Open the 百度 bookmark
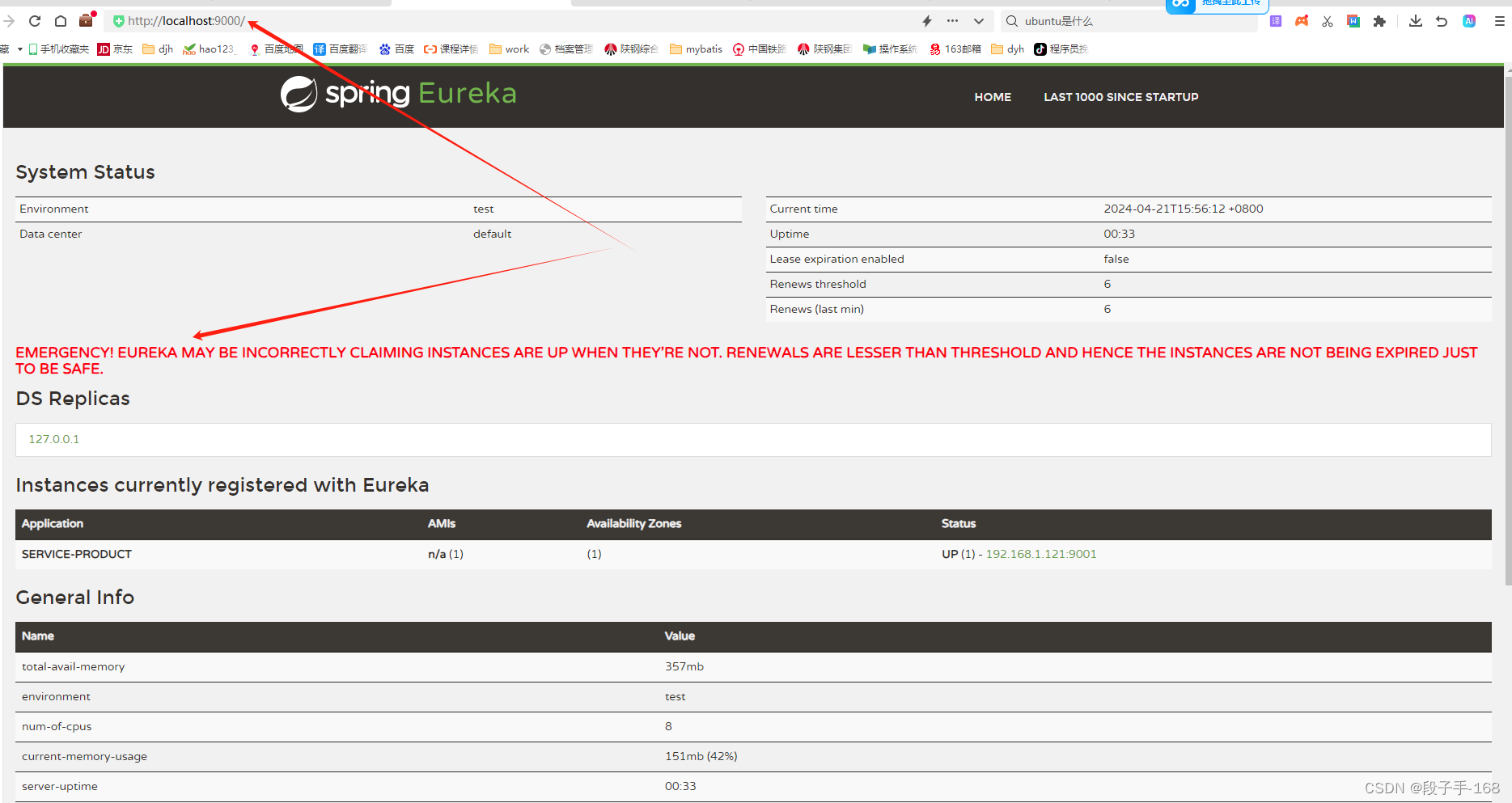The width and height of the screenshot is (1512, 803). [x=396, y=49]
